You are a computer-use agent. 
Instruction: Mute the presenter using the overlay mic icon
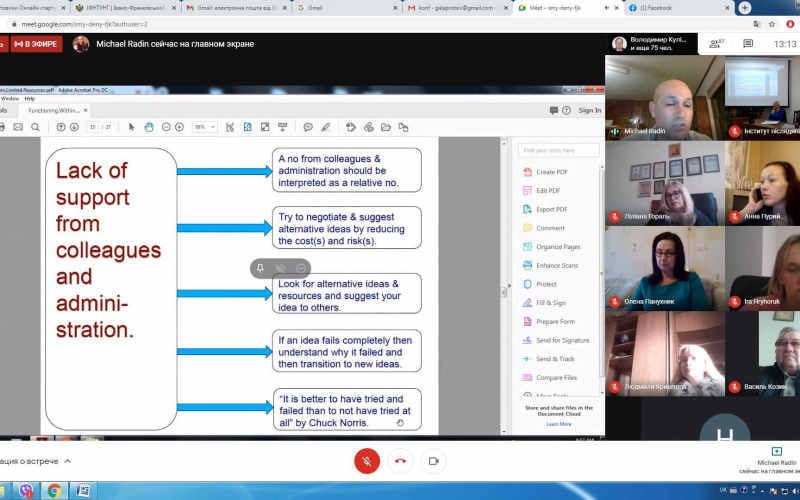[x=280, y=268]
